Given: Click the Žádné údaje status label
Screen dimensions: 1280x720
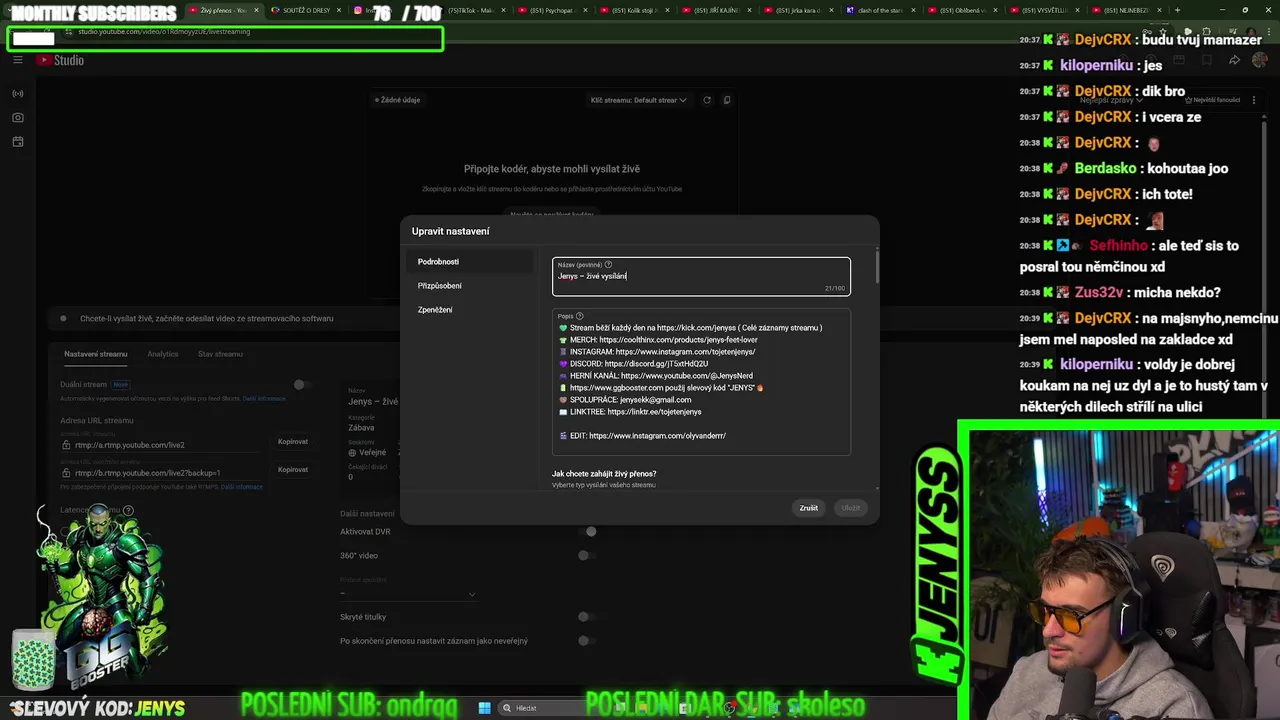Looking at the screenshot, I should (x=397, y=100).
